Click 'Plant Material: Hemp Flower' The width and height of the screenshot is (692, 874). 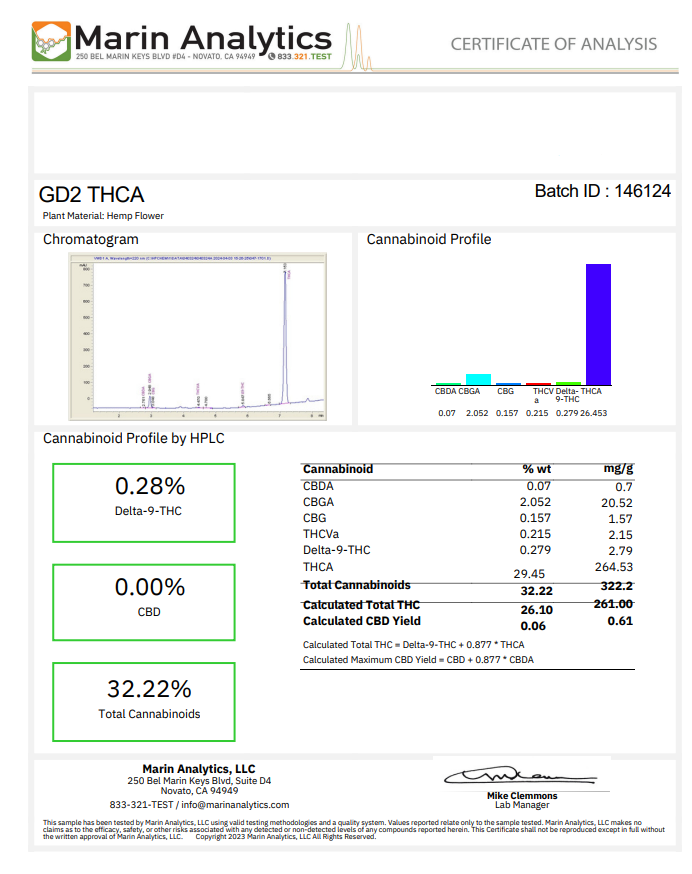click(103, 216)
